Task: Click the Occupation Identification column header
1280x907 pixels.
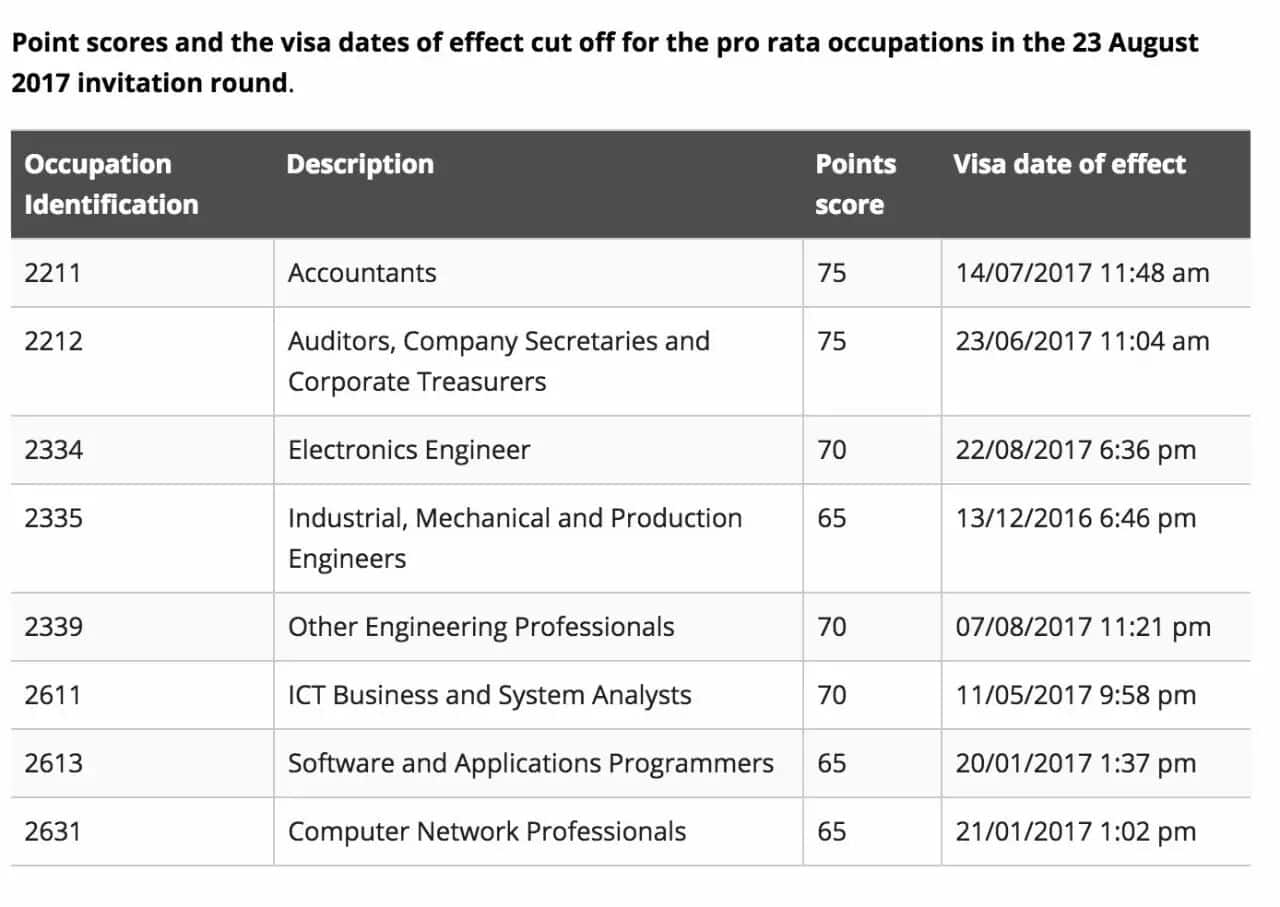Action: [142, 184]
